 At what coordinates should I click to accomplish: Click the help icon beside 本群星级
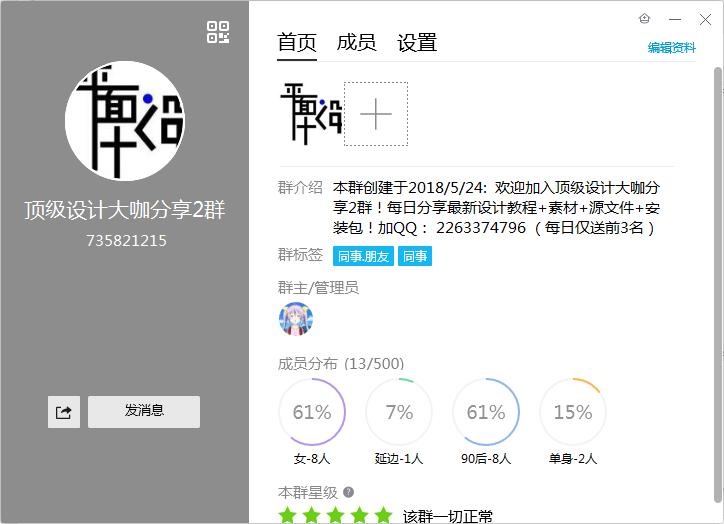(x=349, y=493)
